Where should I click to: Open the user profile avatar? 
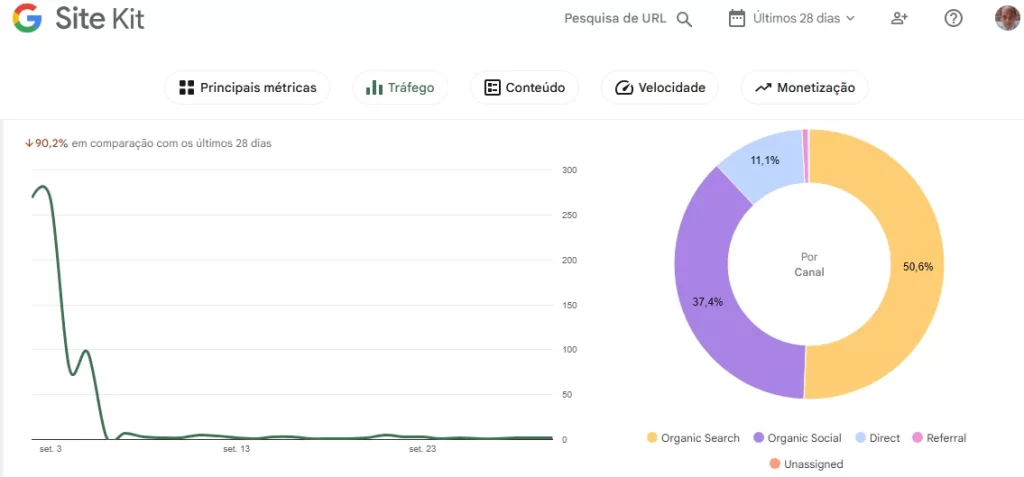(x=1006, y=18)
